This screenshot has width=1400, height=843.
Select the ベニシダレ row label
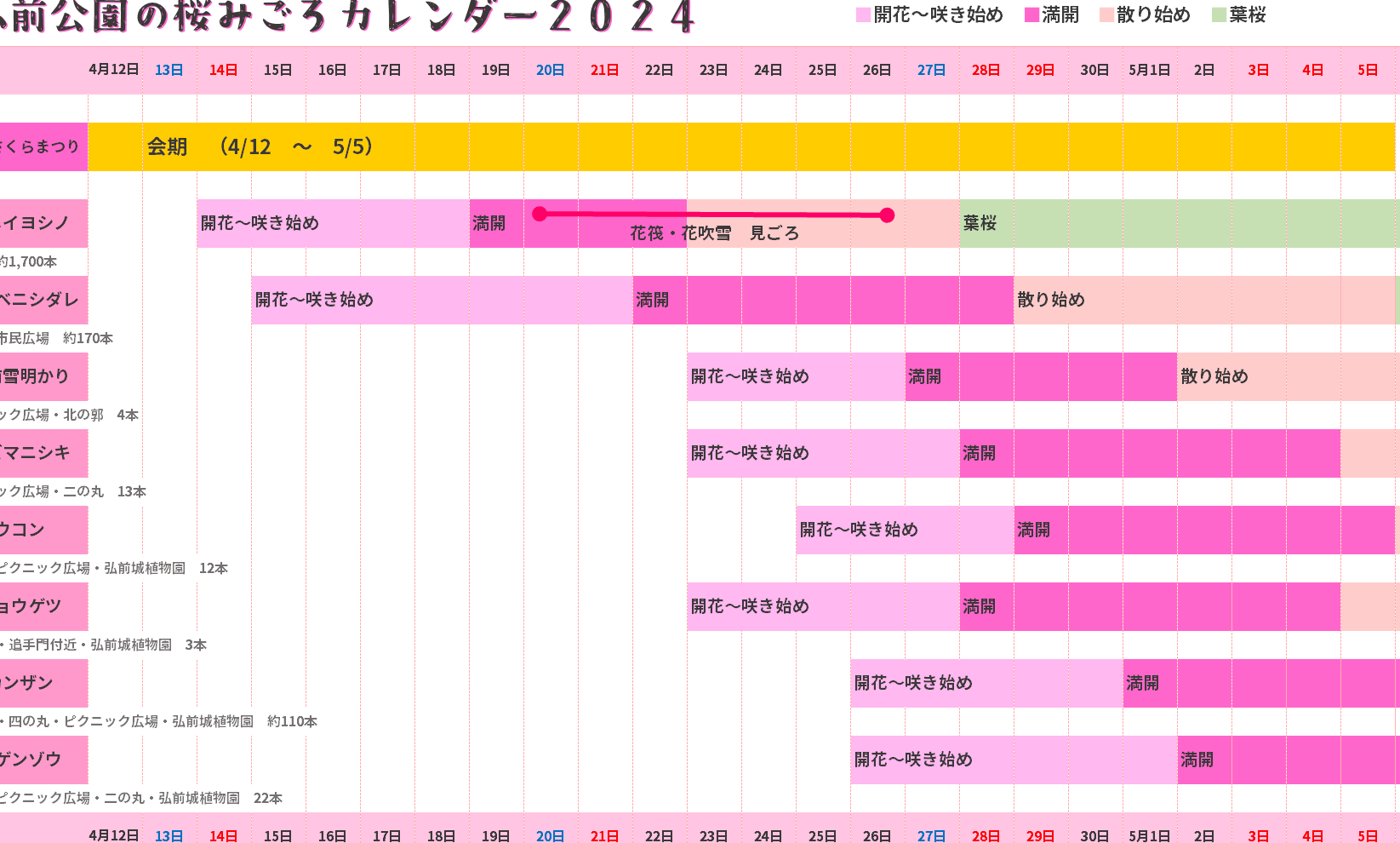(x=43, y=300)
